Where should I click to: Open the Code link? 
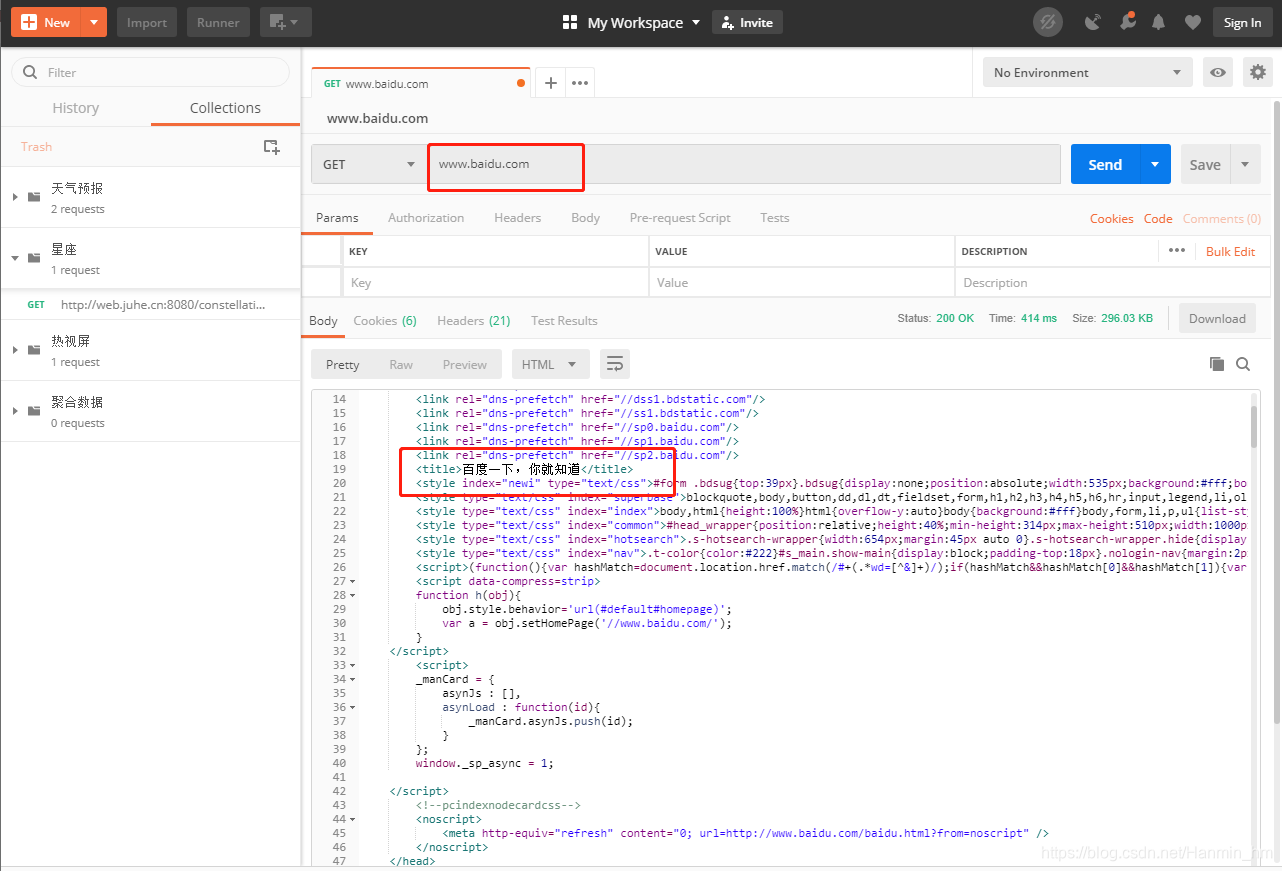(1158, 219)
